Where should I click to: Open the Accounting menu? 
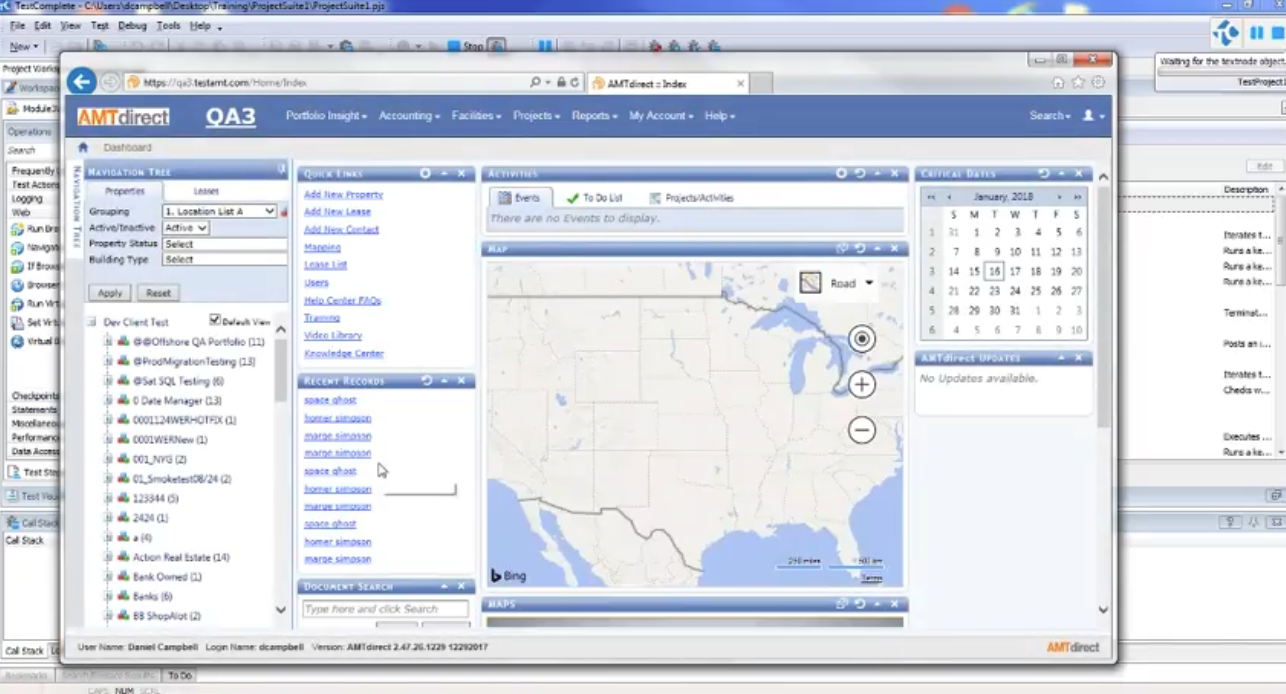tap(409, 116)
